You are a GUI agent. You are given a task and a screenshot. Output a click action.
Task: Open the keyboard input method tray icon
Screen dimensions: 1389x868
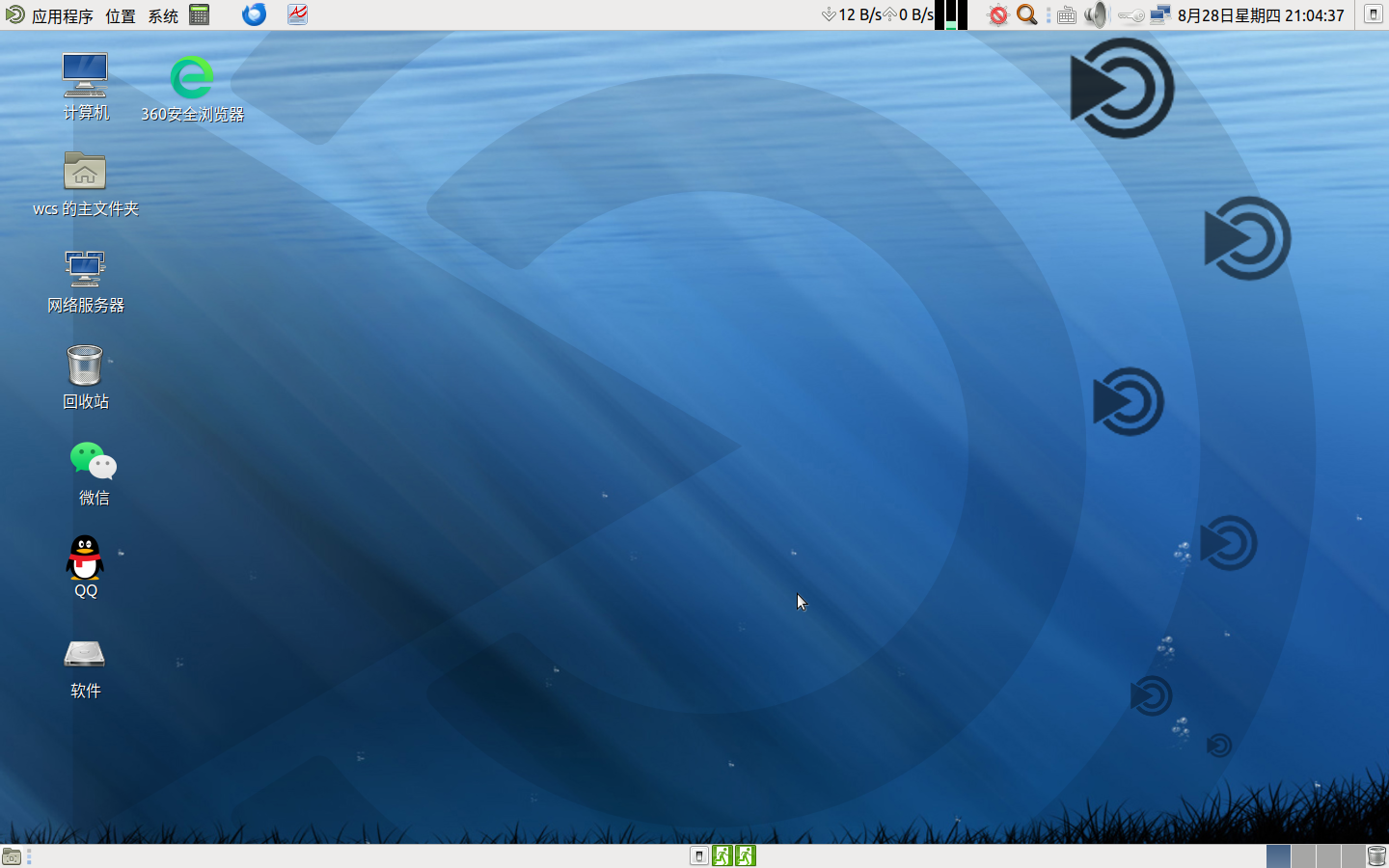coord(1066,15)
